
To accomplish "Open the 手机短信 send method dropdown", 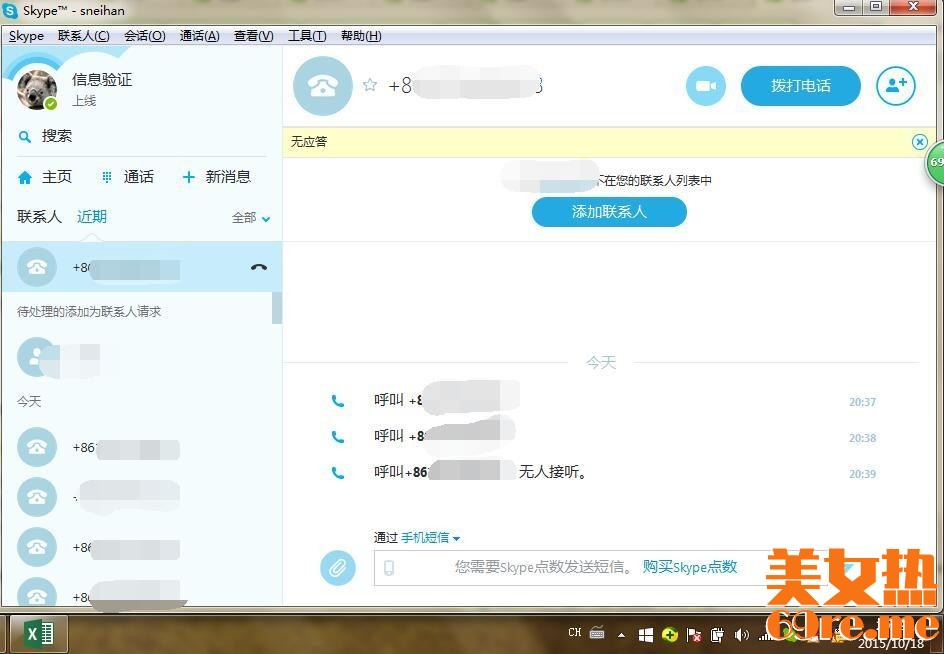I will pos(431,538).
